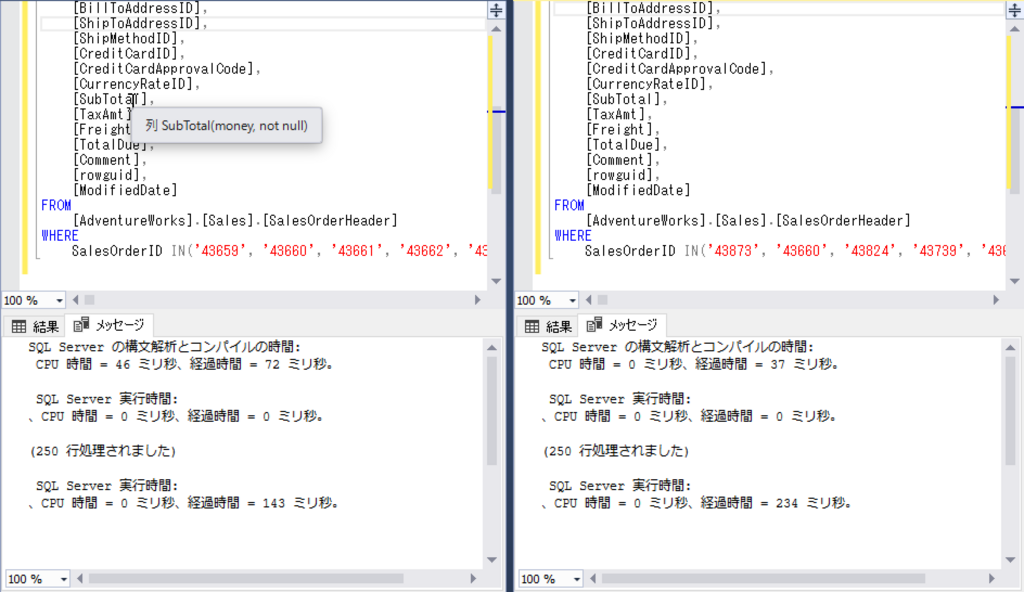Click scroll-up arrow of left query editor
Image resolution: width=1024 pixels, height=592 pixels.
[496, 29]
